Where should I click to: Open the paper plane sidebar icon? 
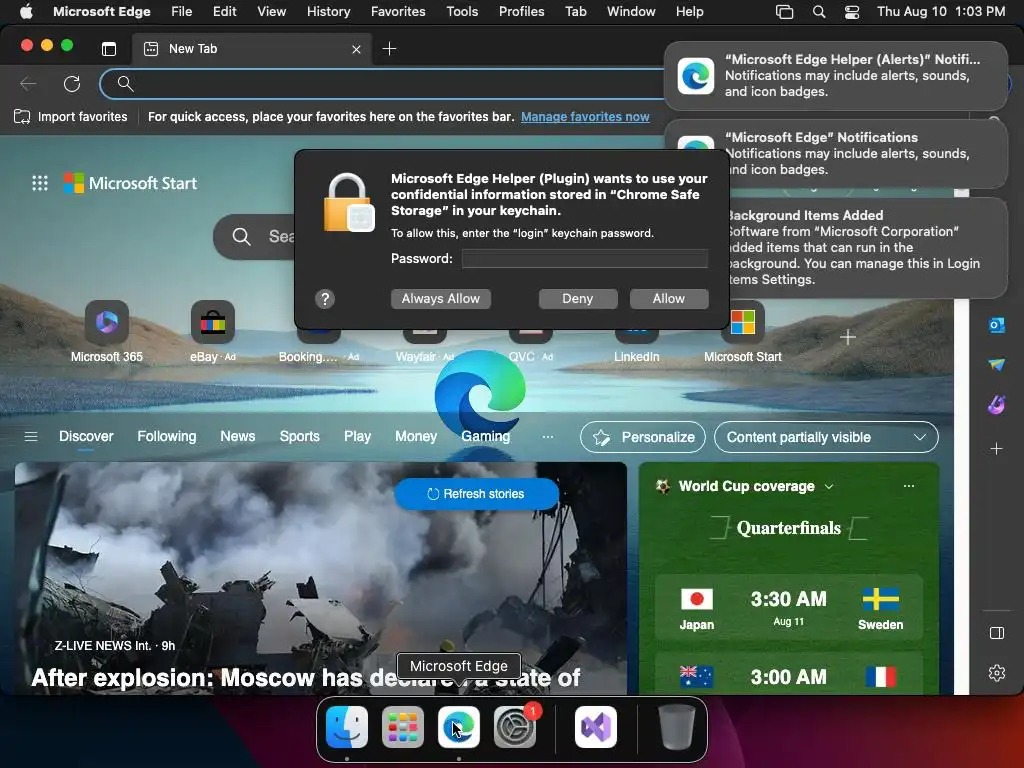coord(997,364)
